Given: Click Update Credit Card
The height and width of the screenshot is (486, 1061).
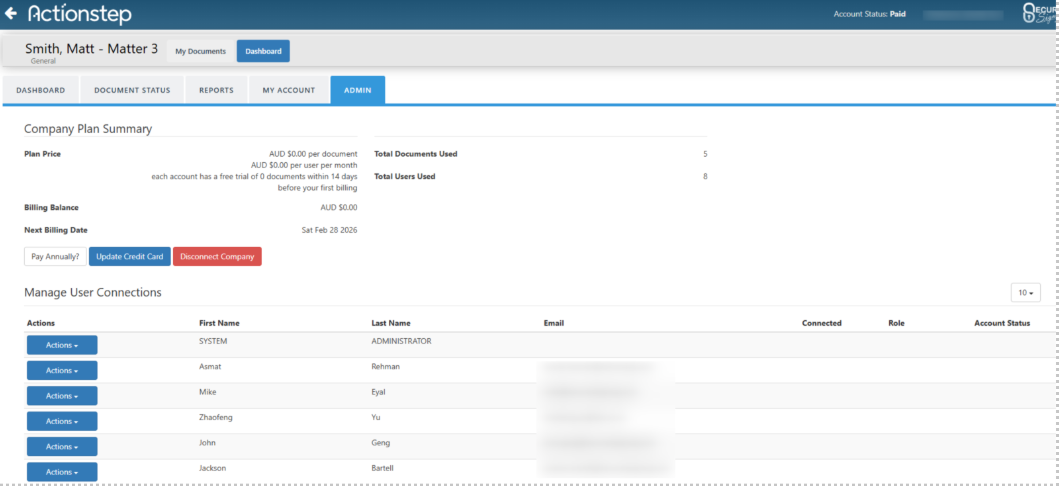Looking at the screenshot, I should pos(130,257).
